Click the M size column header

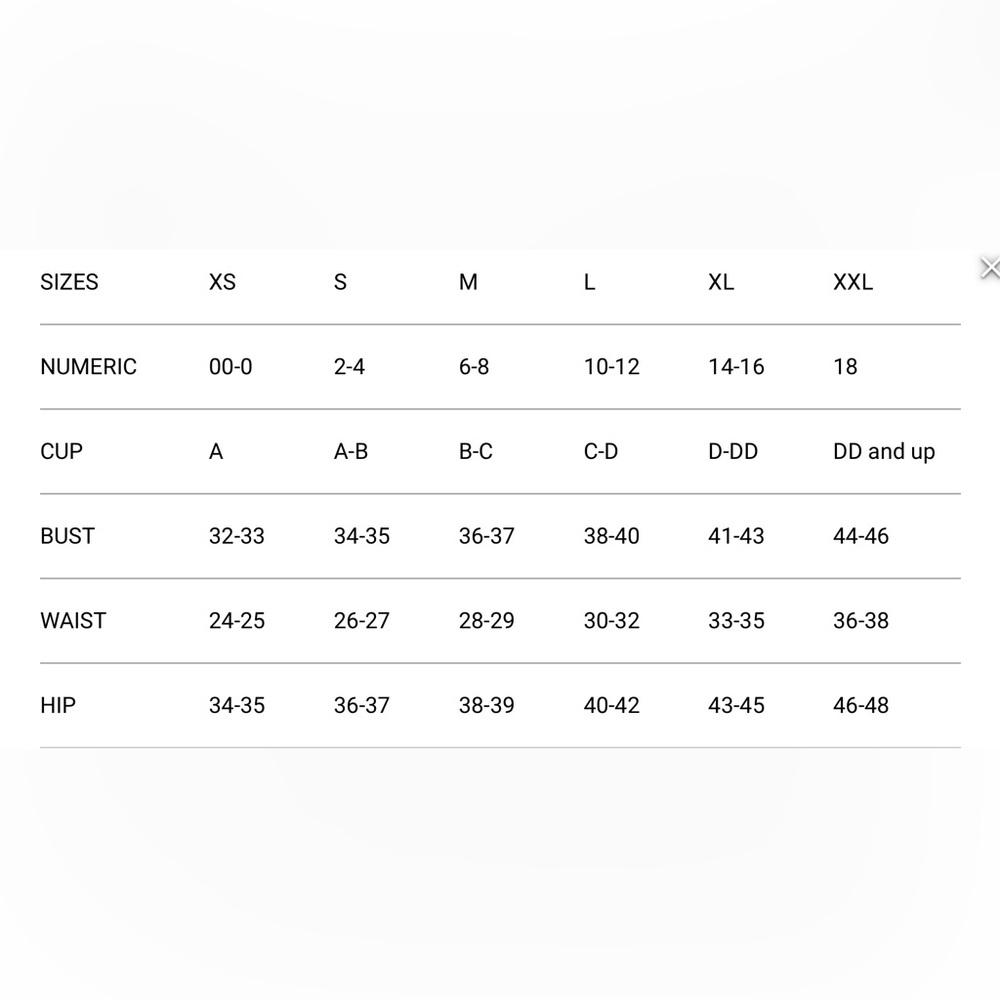468,282
